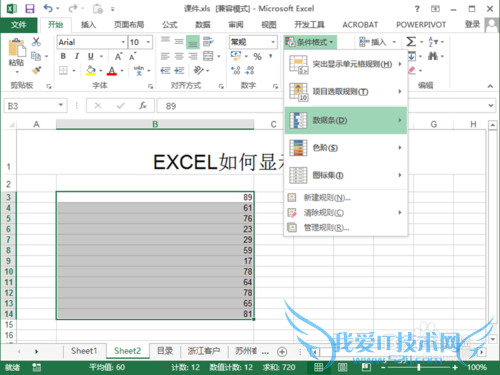
Task: Click the Cut scissors icon
Action: tap(36, 42)
